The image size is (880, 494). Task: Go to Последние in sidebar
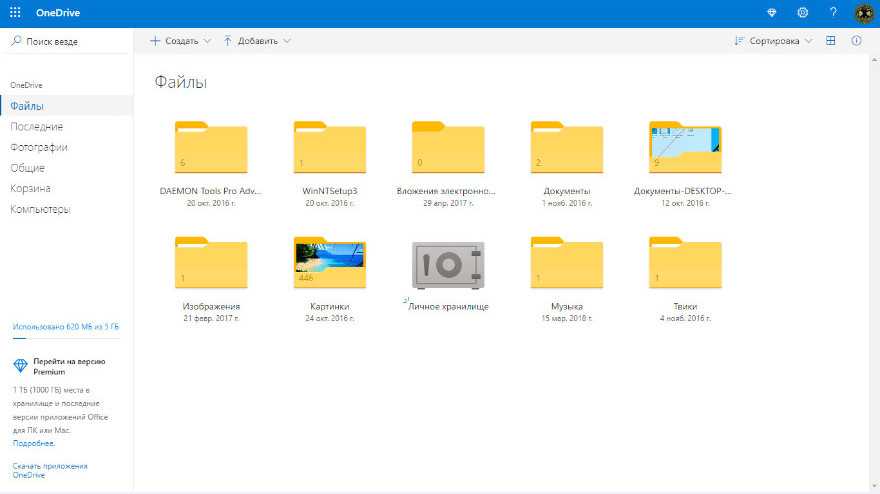pyautogui.click(x=37, y=127)
